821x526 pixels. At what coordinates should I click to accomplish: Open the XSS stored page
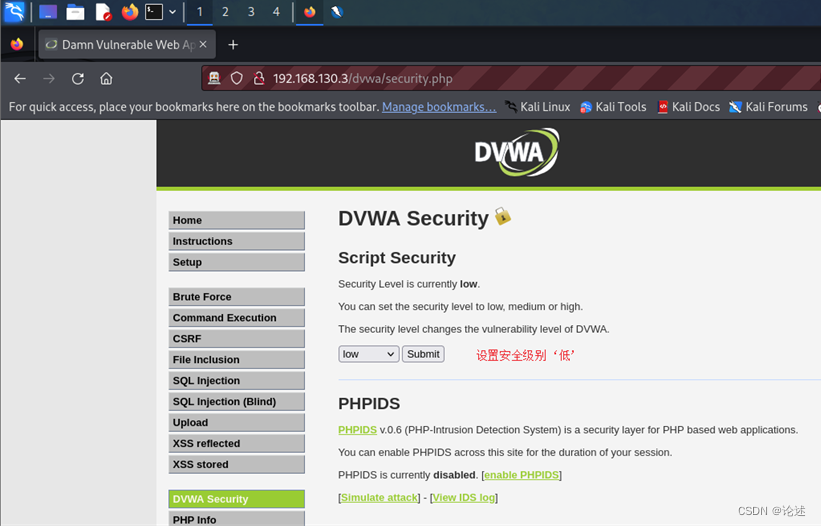click(x=236, y=464)
